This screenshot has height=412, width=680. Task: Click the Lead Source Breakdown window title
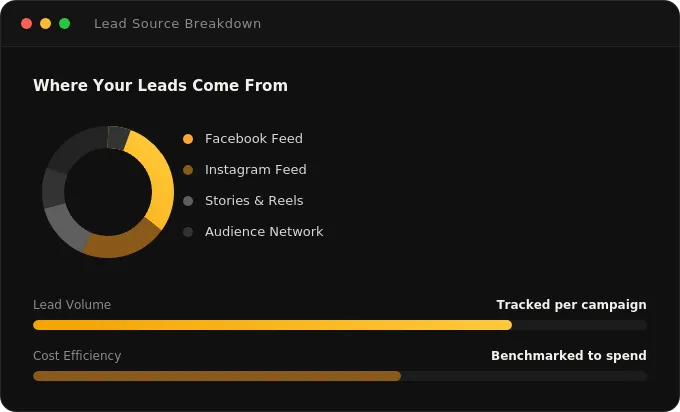point(177,23)
